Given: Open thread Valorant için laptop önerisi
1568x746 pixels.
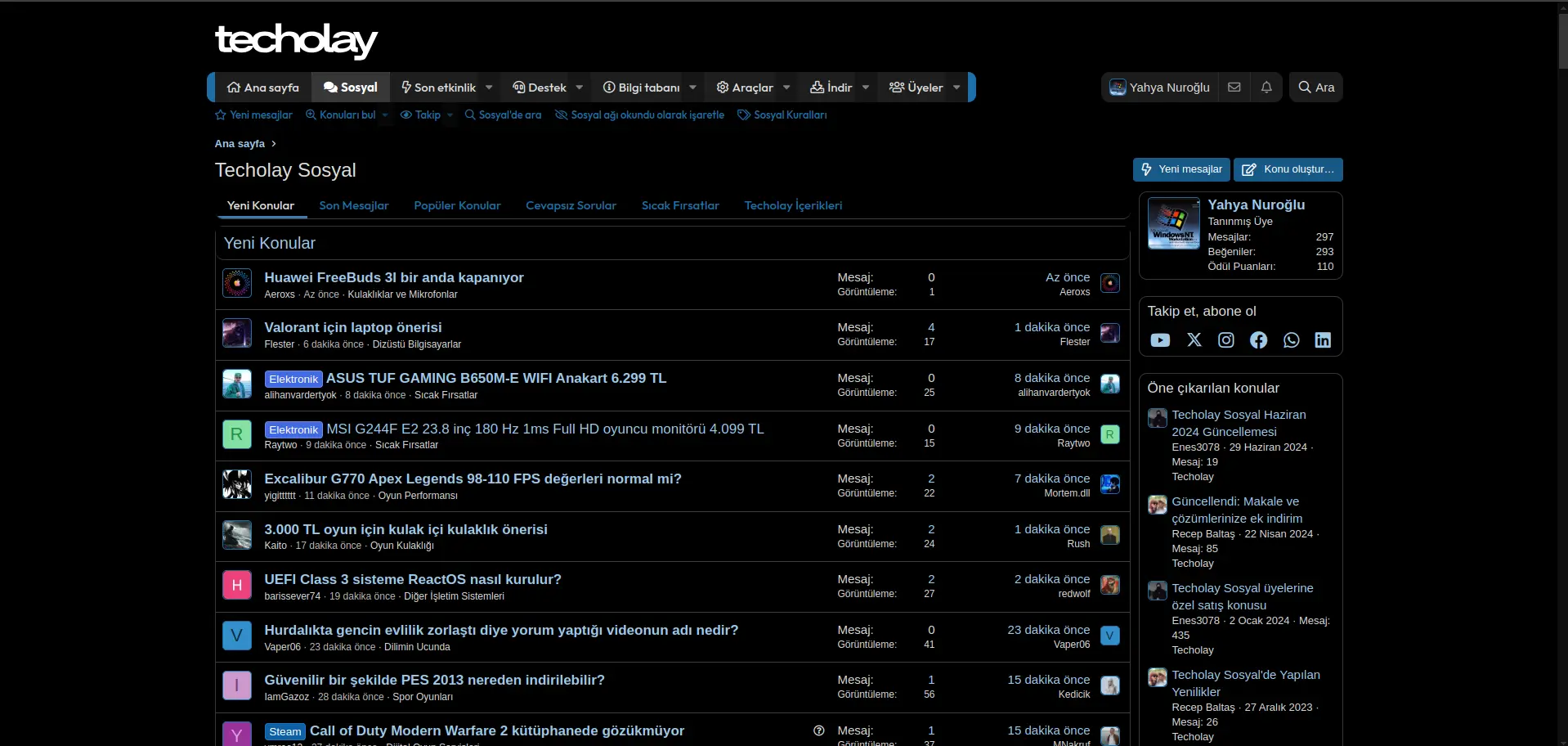Looking at the screenshot, I should pyautogui.click(x=353, y=327).
